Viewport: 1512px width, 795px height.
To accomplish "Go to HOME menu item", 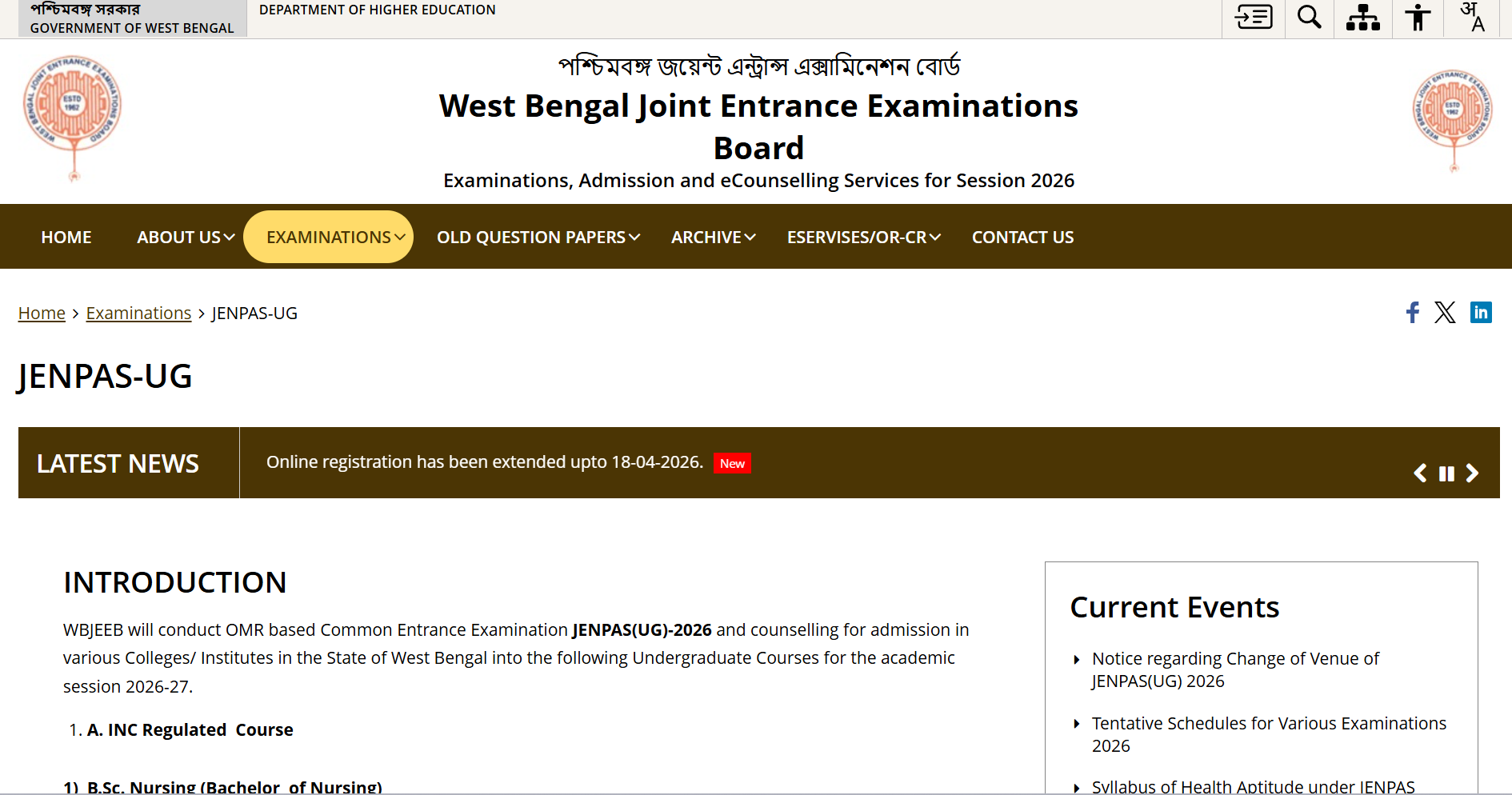I will pyautogui.click(x=66, y=238).
